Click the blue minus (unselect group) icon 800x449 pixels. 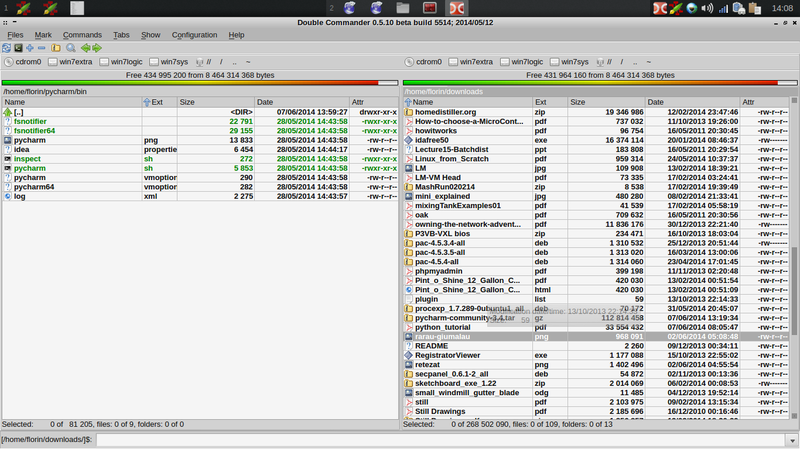pyautogui.click(x=42, y=48)
